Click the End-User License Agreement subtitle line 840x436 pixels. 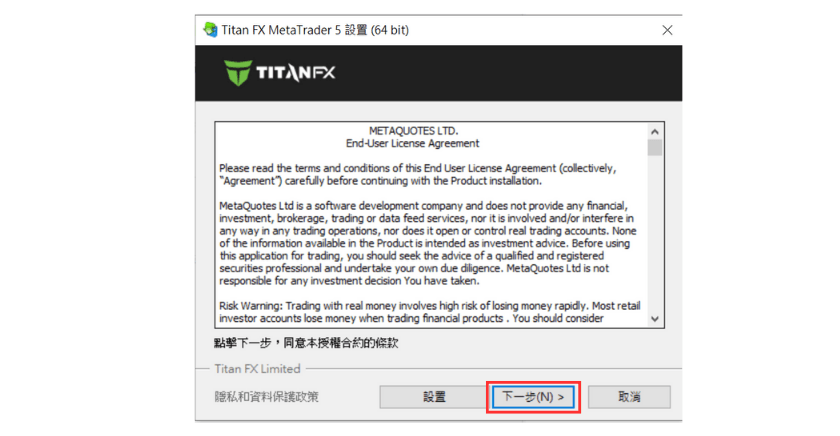[412, 144]
